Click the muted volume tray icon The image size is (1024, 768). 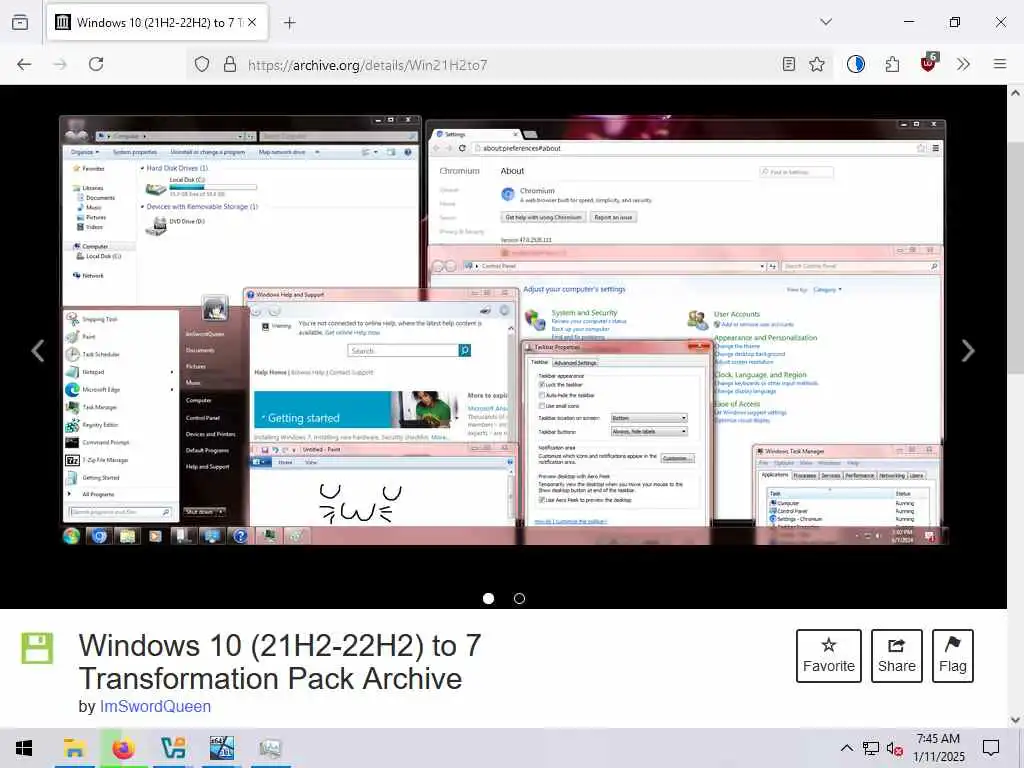(x=895, y=748)
